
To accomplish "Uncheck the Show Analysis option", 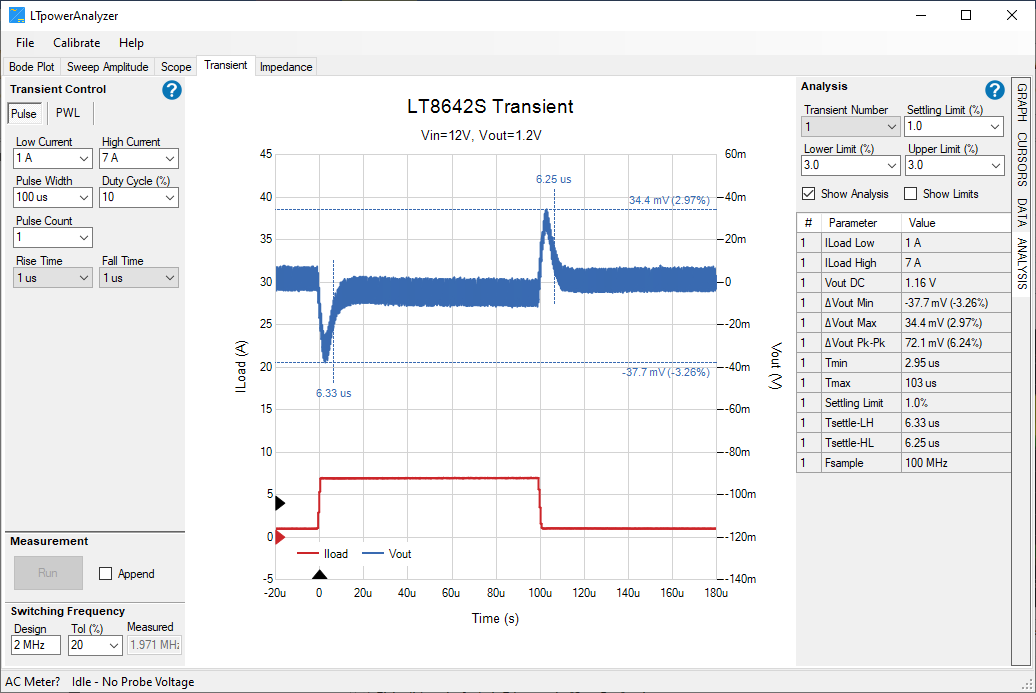I will pyautogui.click(x=809, y=194).
